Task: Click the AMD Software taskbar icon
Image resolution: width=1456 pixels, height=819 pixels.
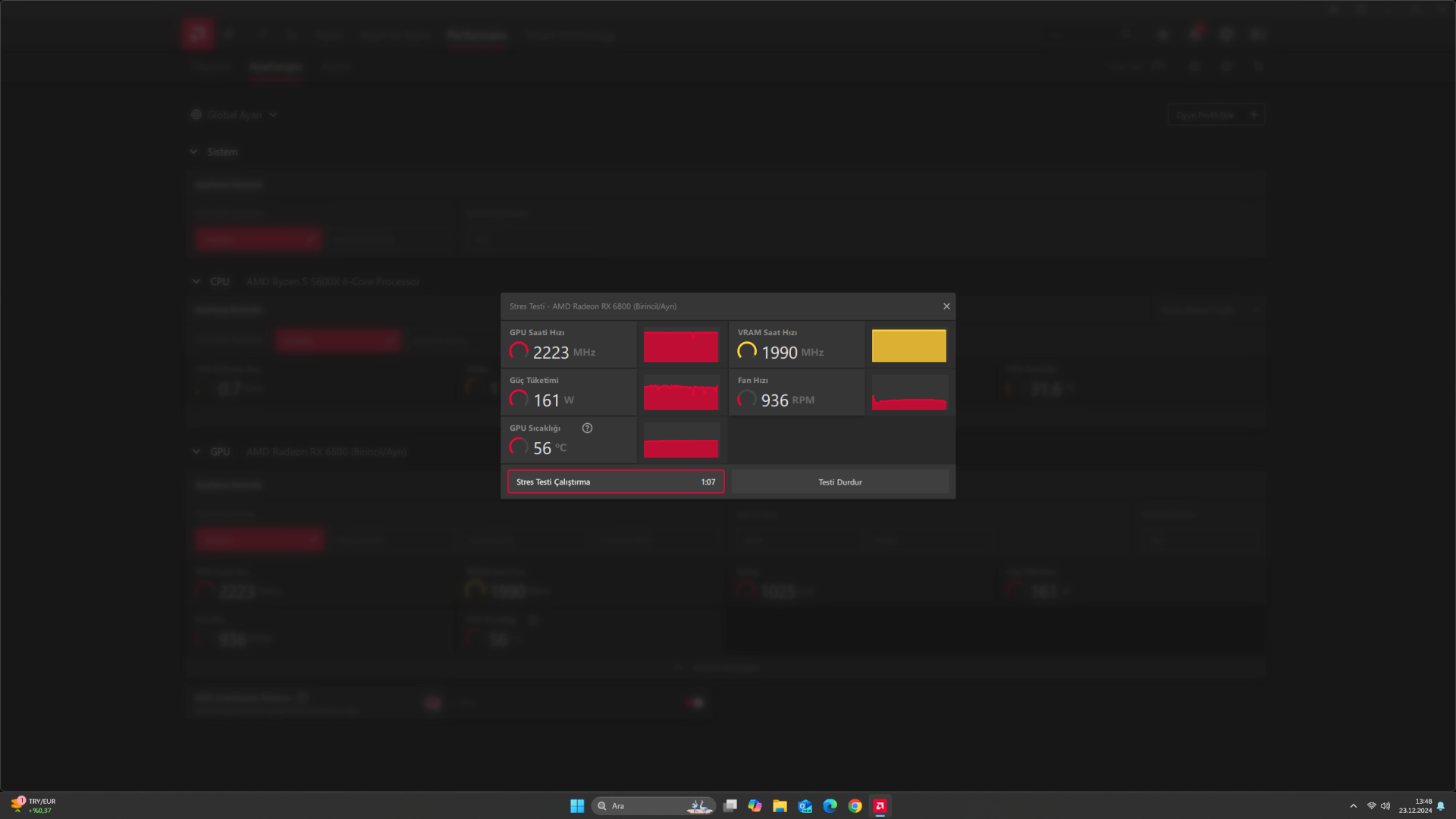Action: [880, 806]
